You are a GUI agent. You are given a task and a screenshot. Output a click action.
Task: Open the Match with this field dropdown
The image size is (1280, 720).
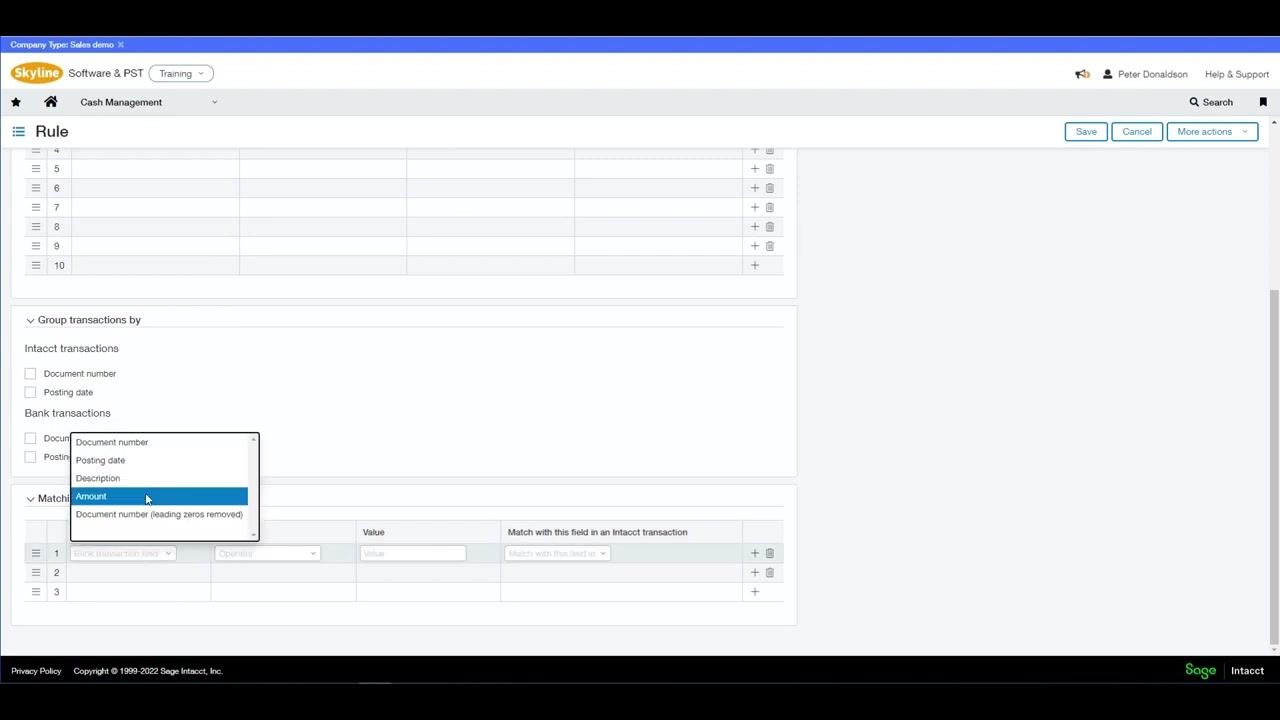click(x=557, y=553)
